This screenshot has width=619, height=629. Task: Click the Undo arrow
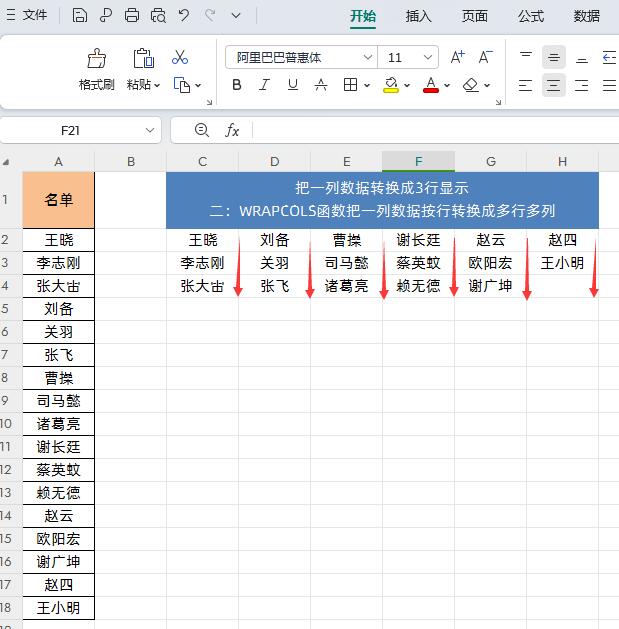184,16
